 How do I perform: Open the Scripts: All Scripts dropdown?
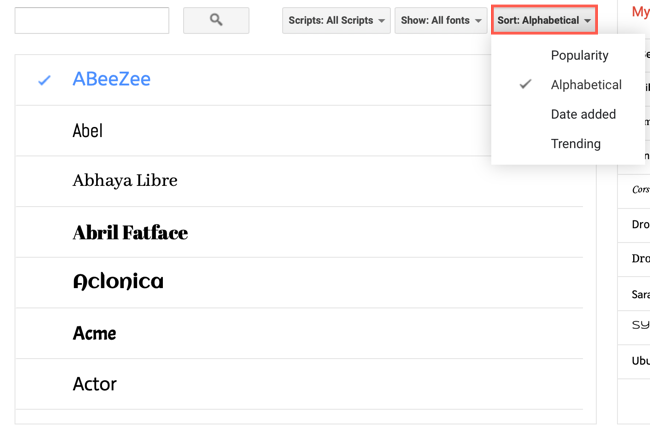336,20
